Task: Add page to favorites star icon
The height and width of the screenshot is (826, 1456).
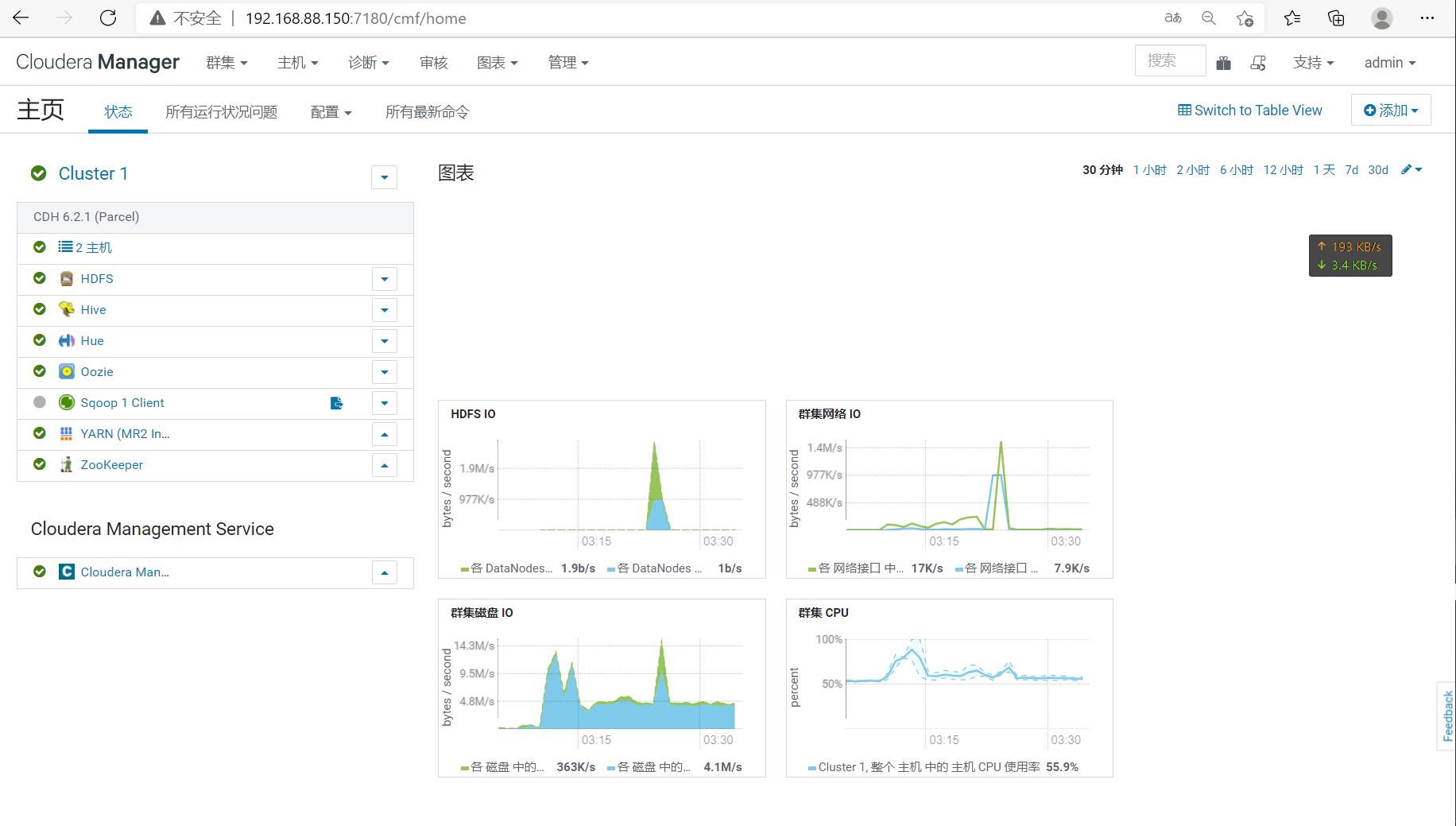Action: (1245, 17)
